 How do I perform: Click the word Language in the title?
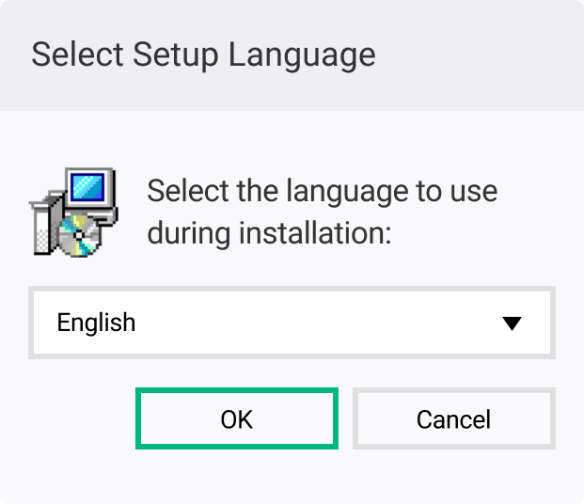pyautogui.click(x=302, y=56)
